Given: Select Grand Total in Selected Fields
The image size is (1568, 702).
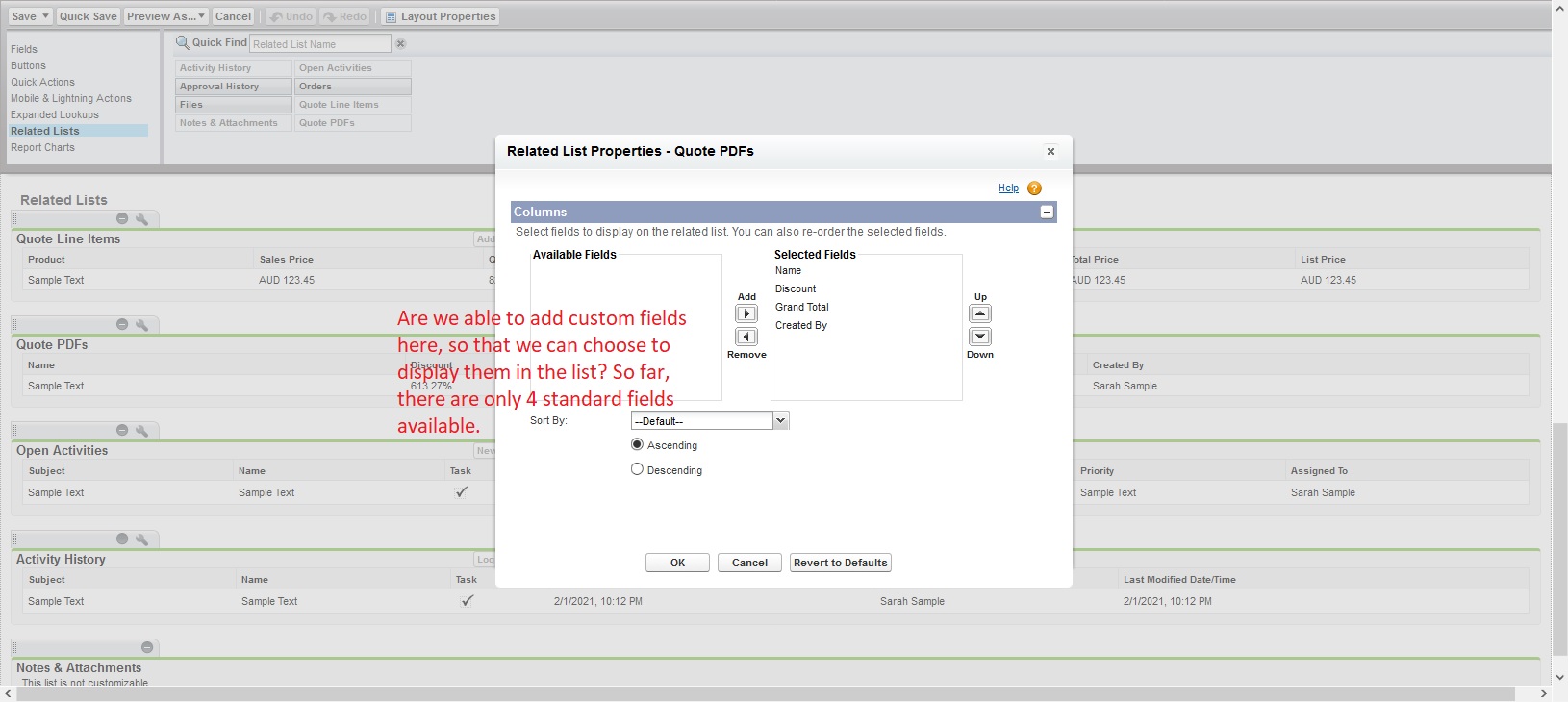Looking at the screenshot, I should click(x=802, y=307).
